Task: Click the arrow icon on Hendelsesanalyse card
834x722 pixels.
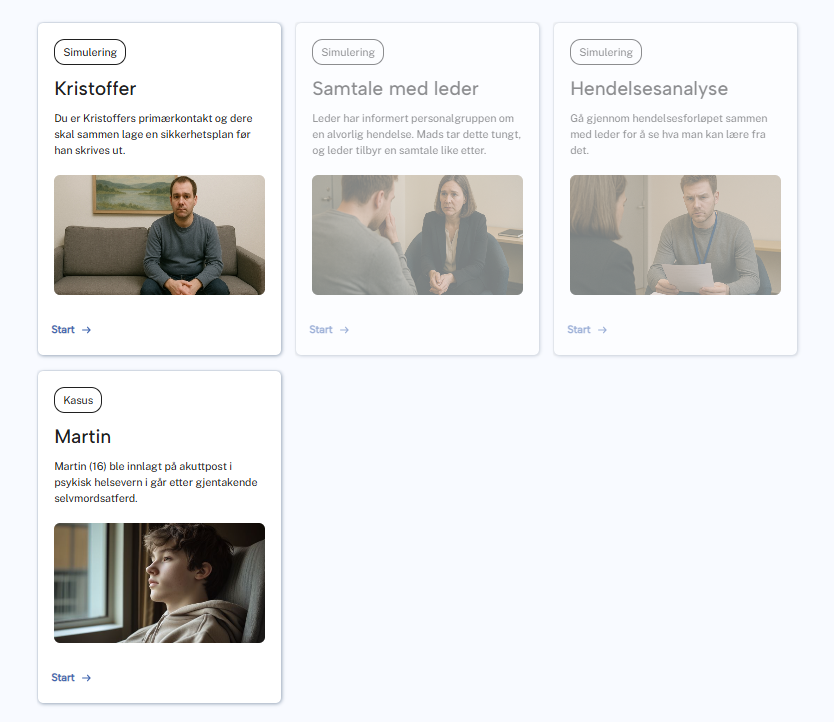Action: (x=603, y=330)
